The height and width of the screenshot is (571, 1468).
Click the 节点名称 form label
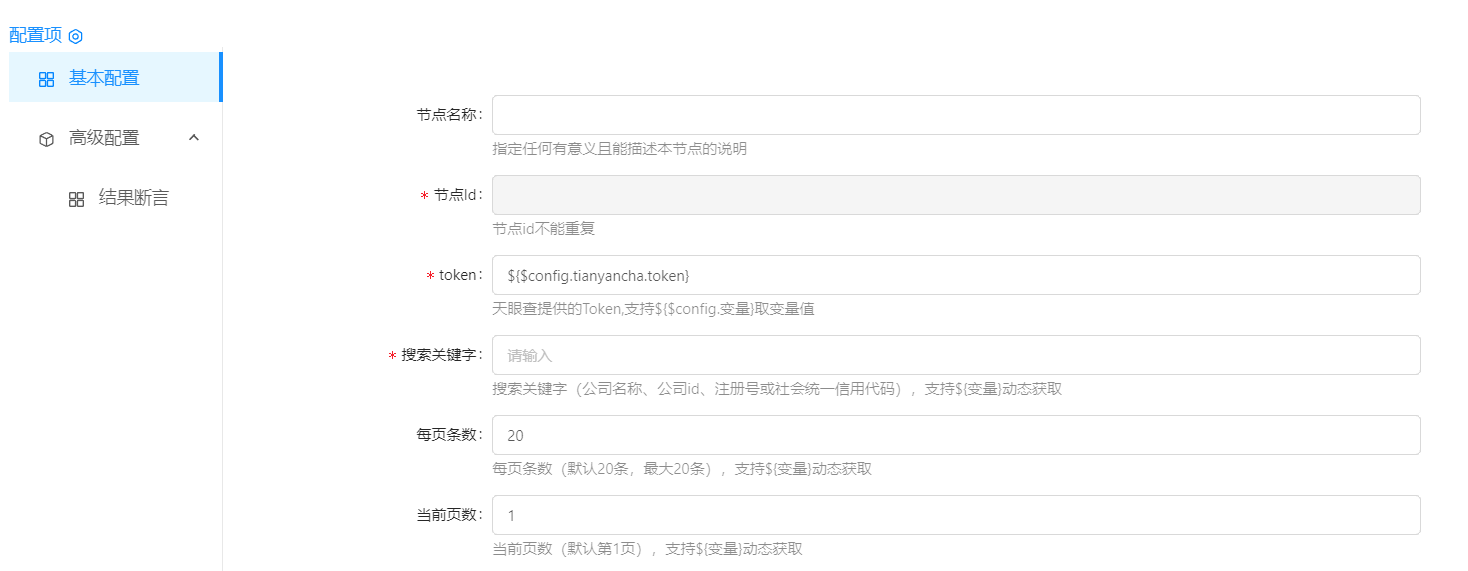[x=448, y=115]
